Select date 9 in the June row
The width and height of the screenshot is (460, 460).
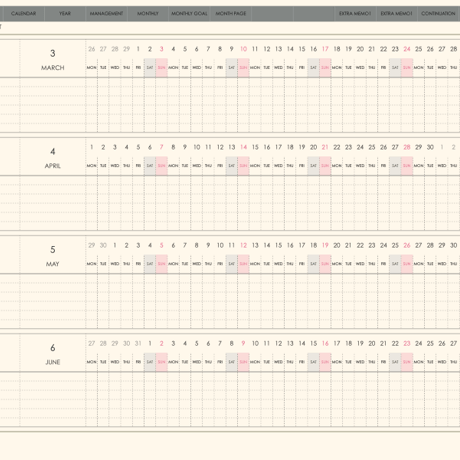coord(243,343)
